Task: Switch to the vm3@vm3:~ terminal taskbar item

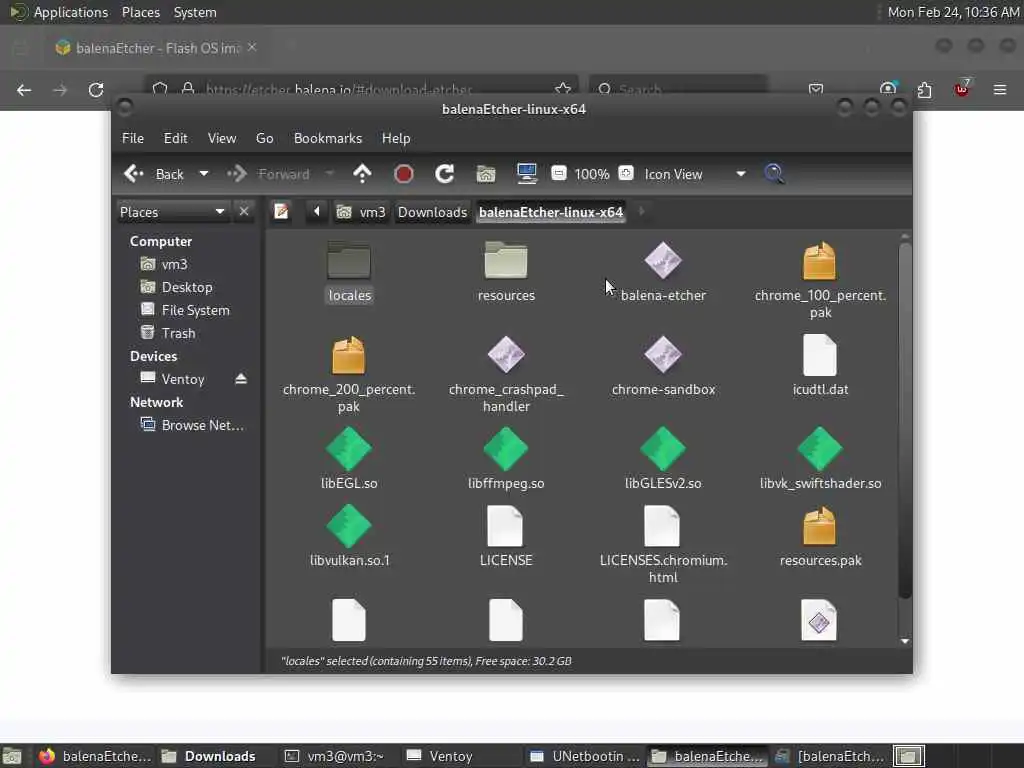Action: point(335,756)
